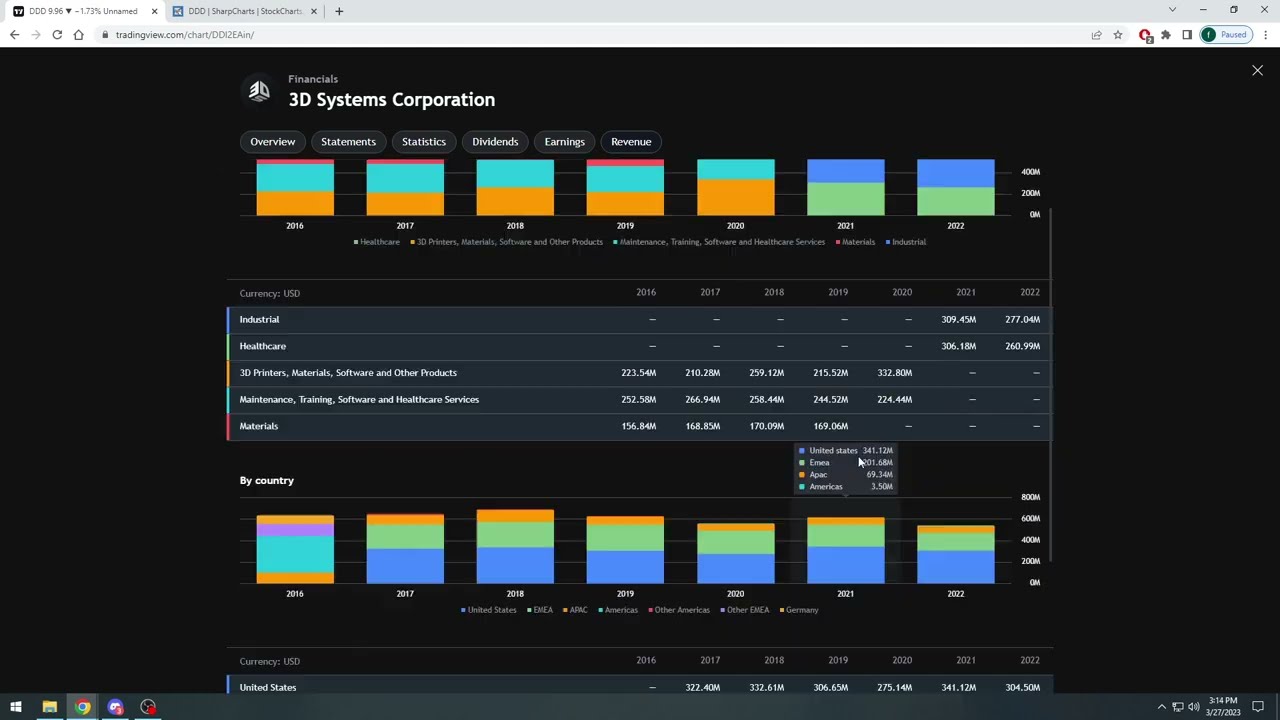This screenshot has height=720, width=1280.
Task: Open the browser home page
Action: [x=78, y=35]
